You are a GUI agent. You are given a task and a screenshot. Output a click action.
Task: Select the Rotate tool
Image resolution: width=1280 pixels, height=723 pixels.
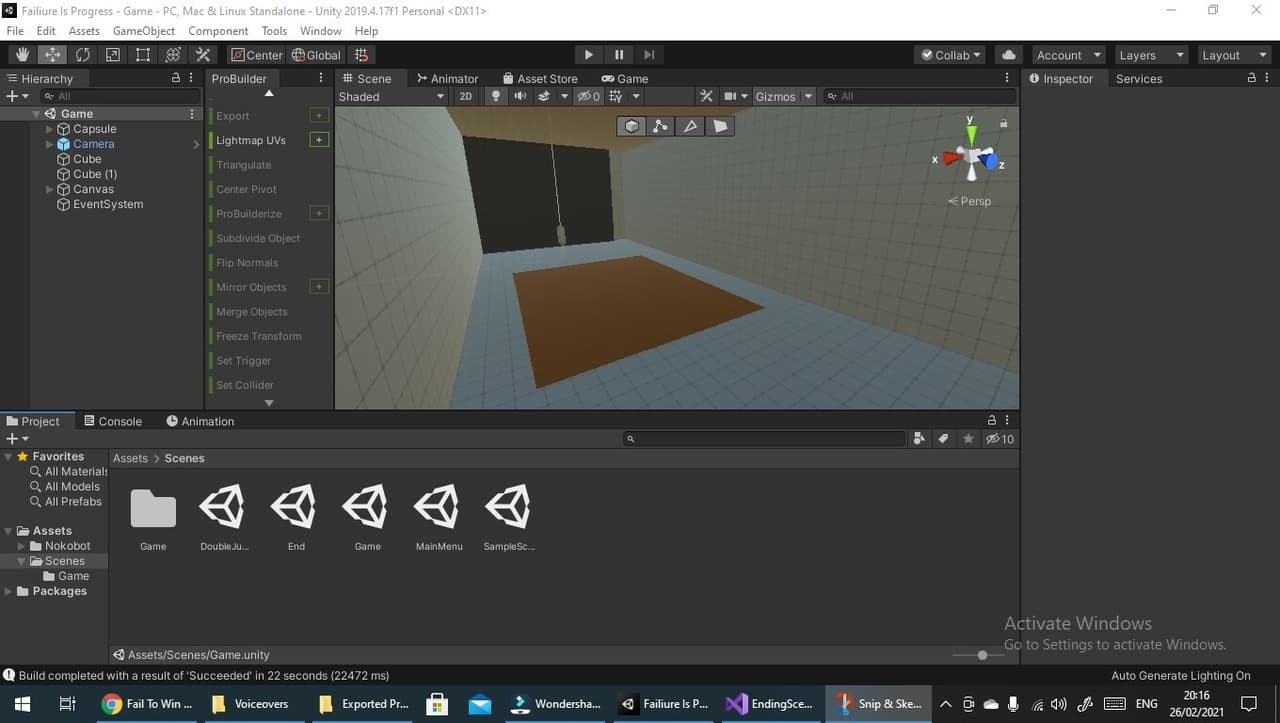(82, 55)
